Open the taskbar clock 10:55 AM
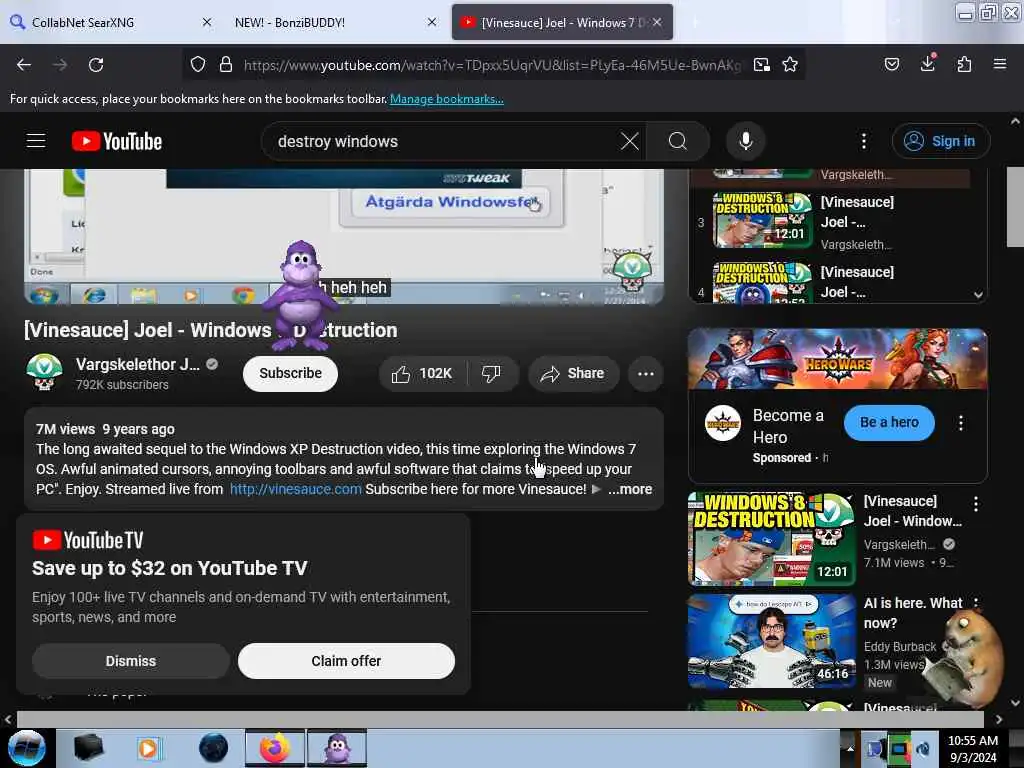This screenshot has height=768, width=1024. [x=972, y=748]
